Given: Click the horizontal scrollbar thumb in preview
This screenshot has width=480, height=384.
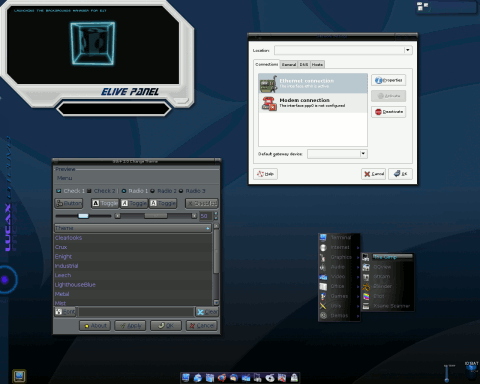Looking at the screenshot, I should pos(156,216).
